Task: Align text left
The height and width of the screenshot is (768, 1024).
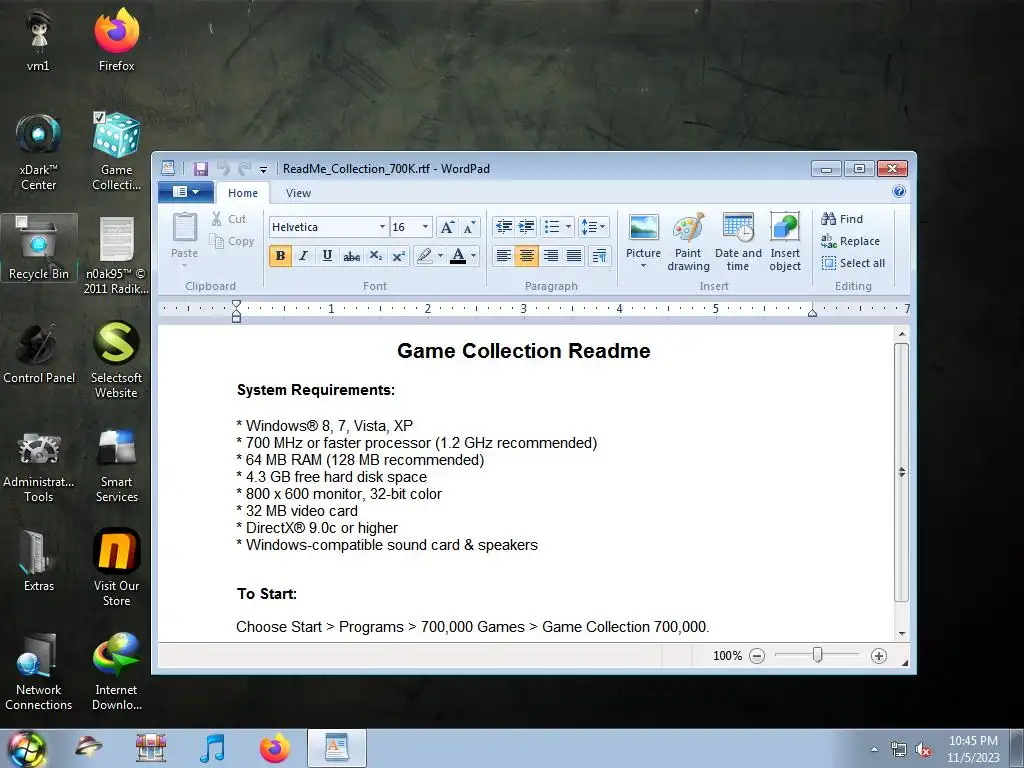Action: tap(504, 255)
